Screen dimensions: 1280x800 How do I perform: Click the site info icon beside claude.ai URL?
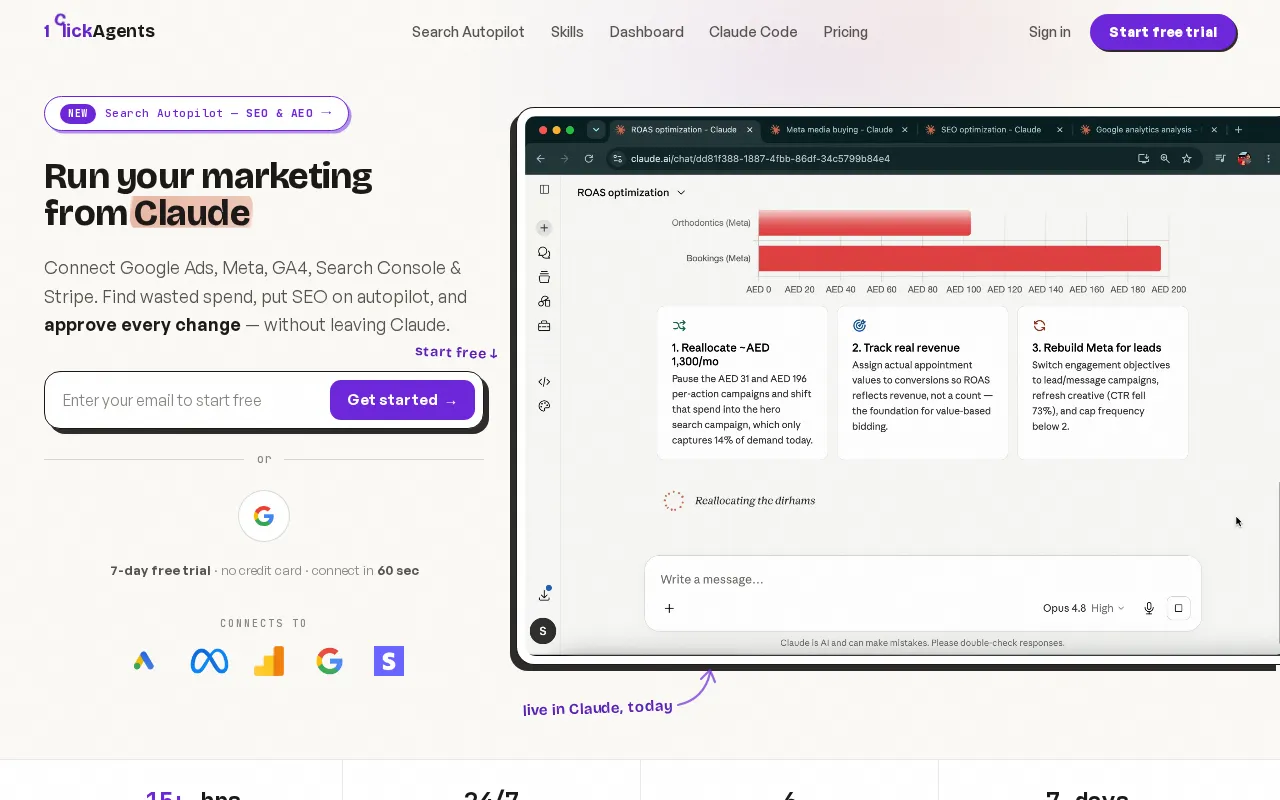[x=618, y=158]
